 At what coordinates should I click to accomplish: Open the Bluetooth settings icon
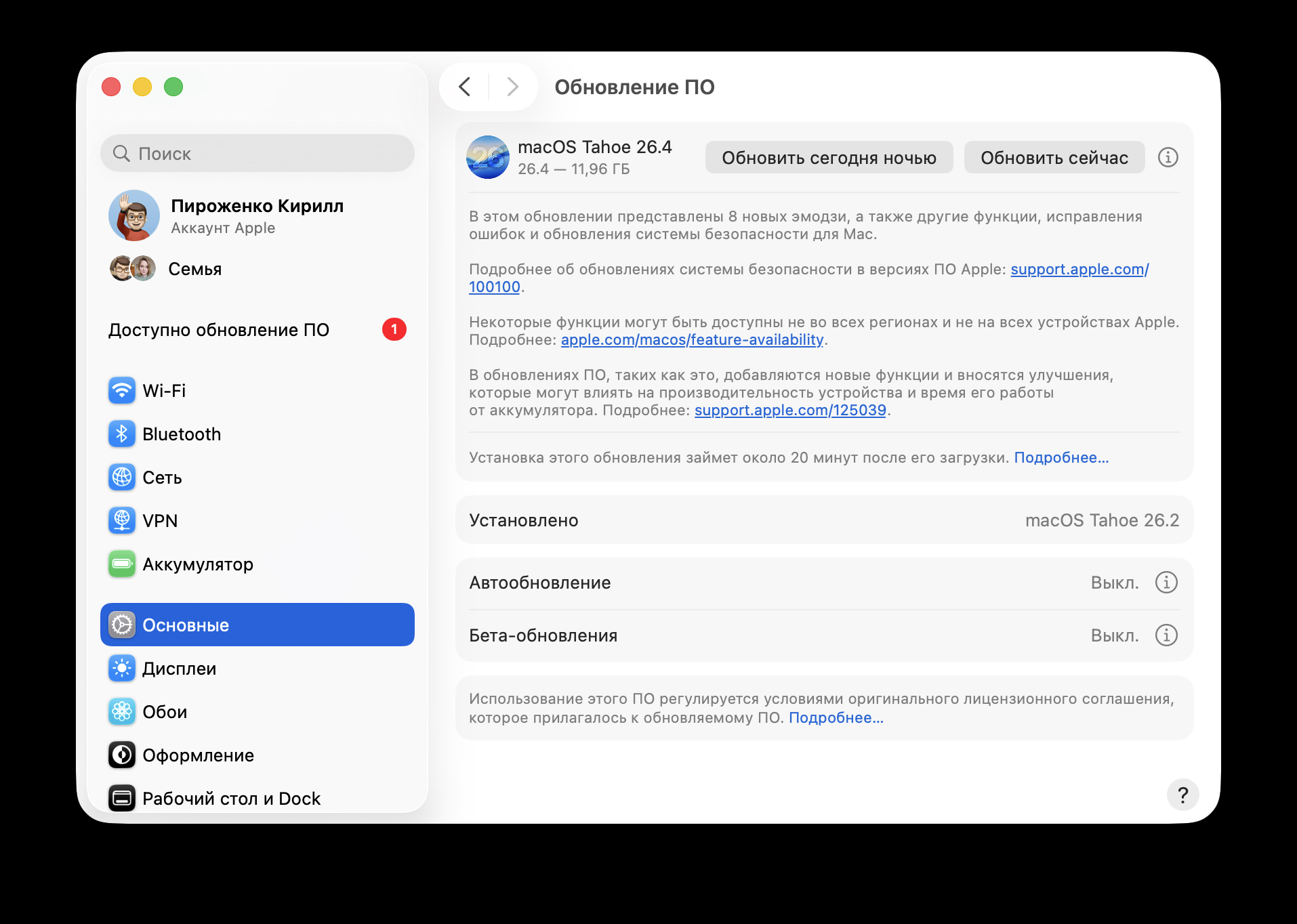pos(121,434)
